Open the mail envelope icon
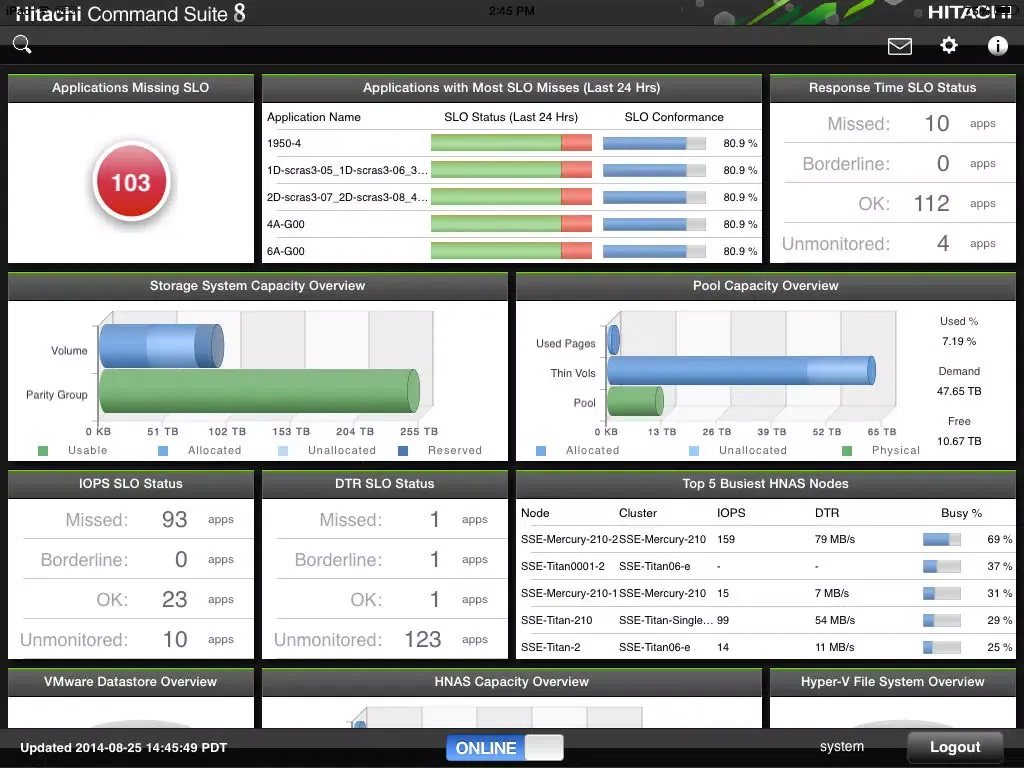 pyautogui.click(x=899, y=46)
